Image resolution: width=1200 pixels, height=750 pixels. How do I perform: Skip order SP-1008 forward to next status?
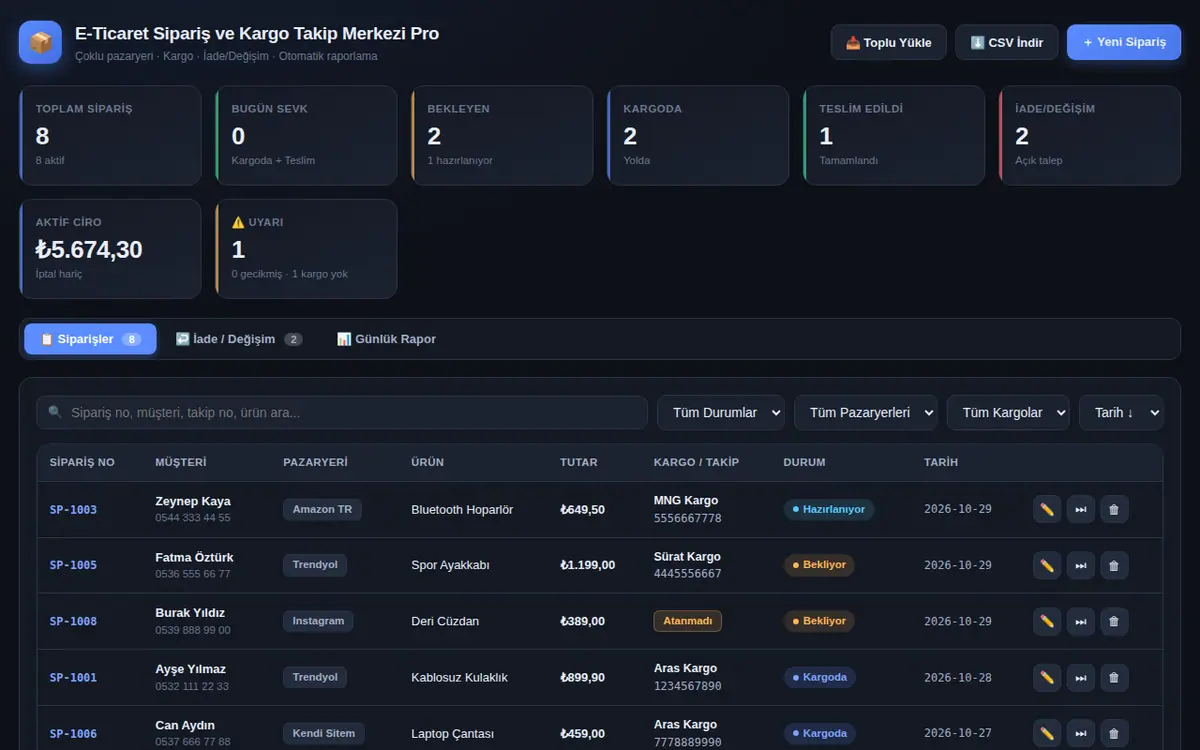pyautogui.click(x=1081, y=621)
